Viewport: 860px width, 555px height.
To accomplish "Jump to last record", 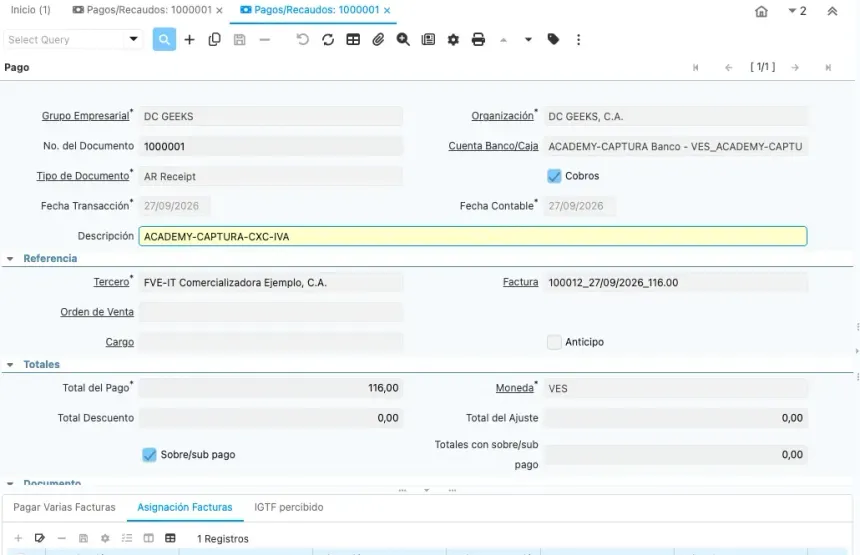I will point(828,67).
